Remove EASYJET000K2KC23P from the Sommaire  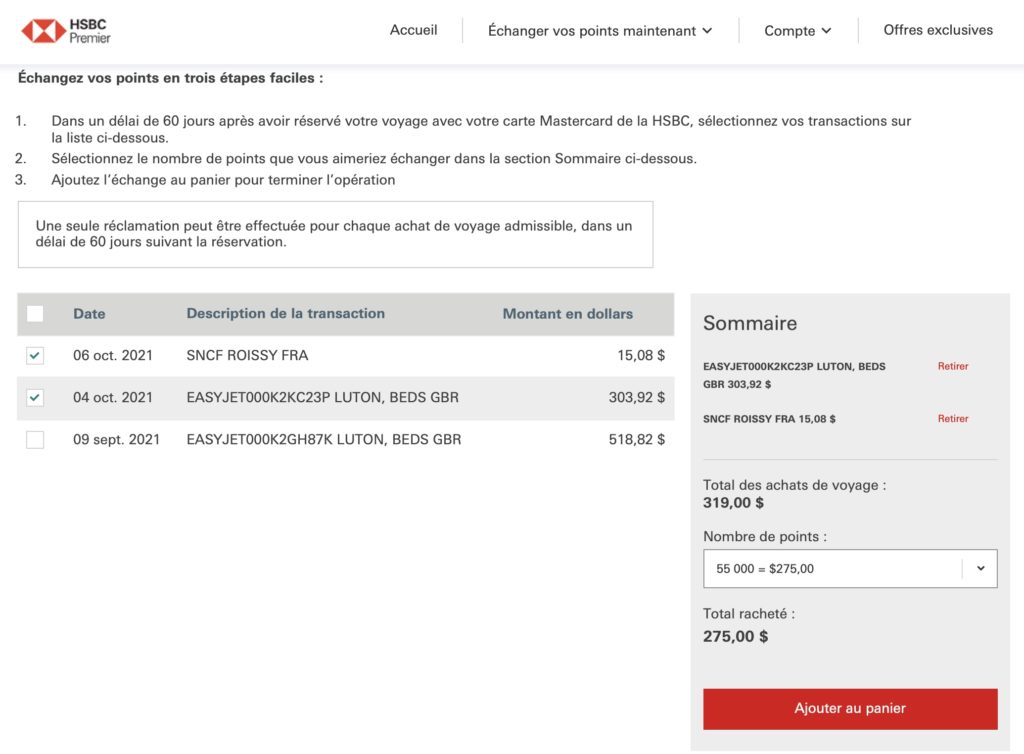tap(952, 366)
